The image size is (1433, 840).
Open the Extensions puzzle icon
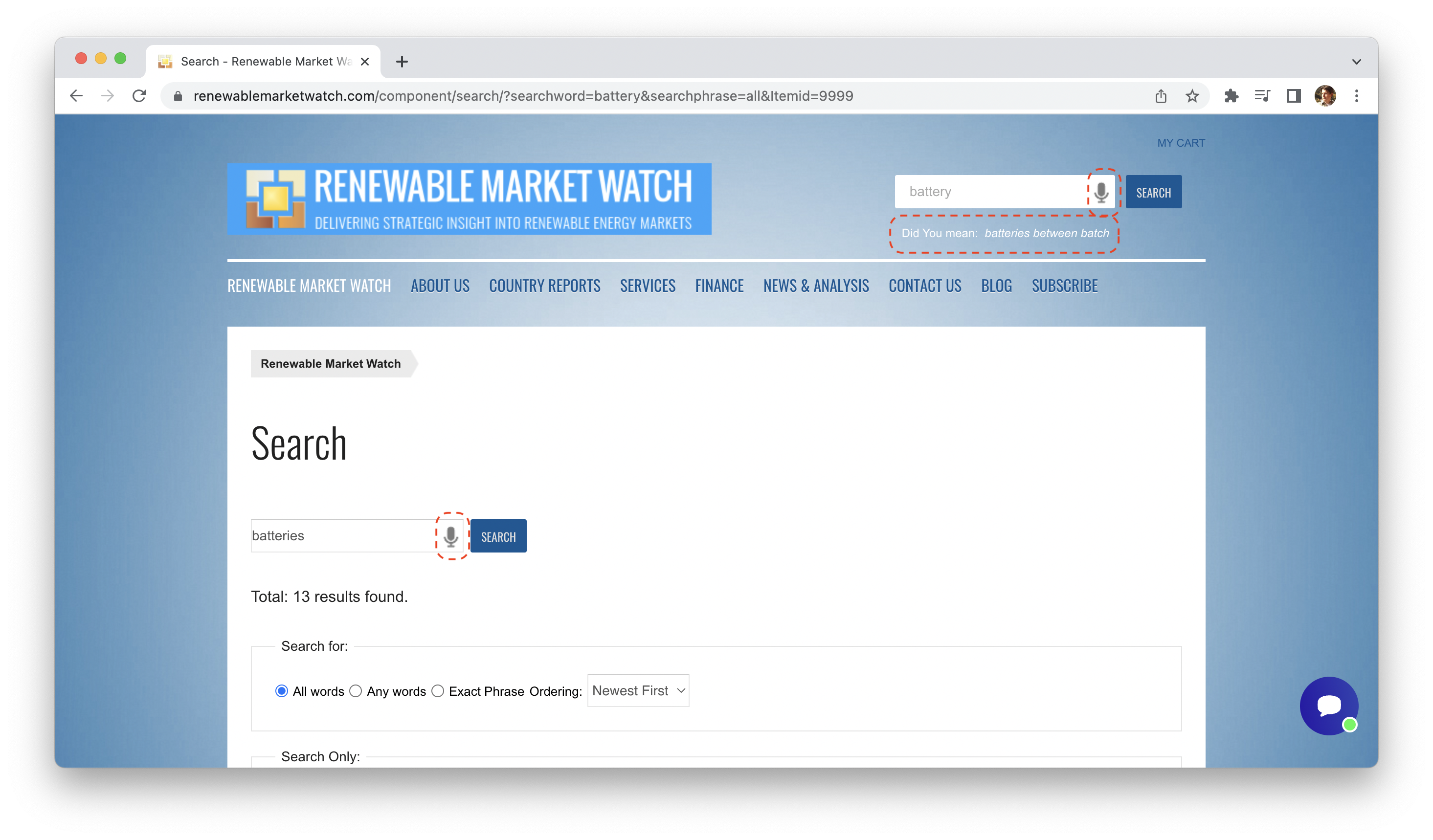point(1231,96)
